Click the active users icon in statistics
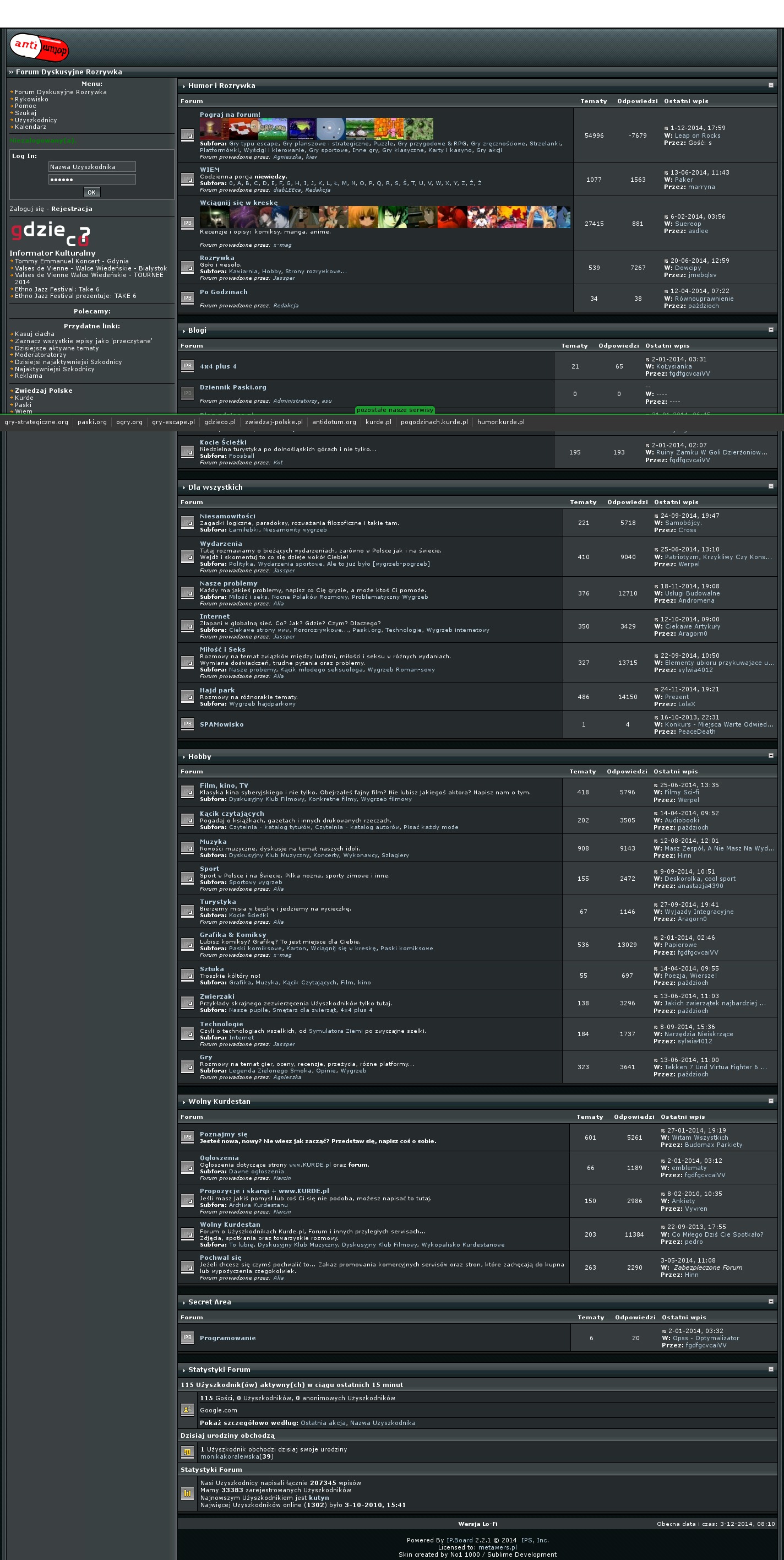This screenshot has height=1560, width=784. pos(188,1410)
